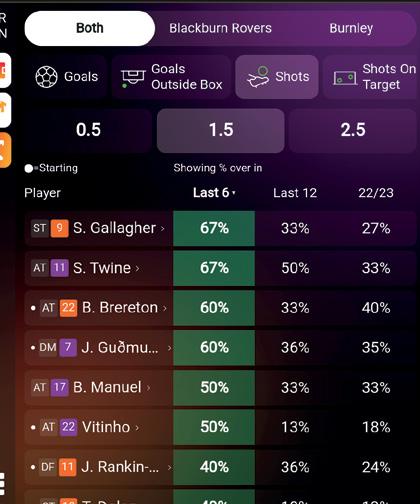Screen dimensions: 420x504
Task: Switch to the Both teams filter
Action: coord(90,28)
